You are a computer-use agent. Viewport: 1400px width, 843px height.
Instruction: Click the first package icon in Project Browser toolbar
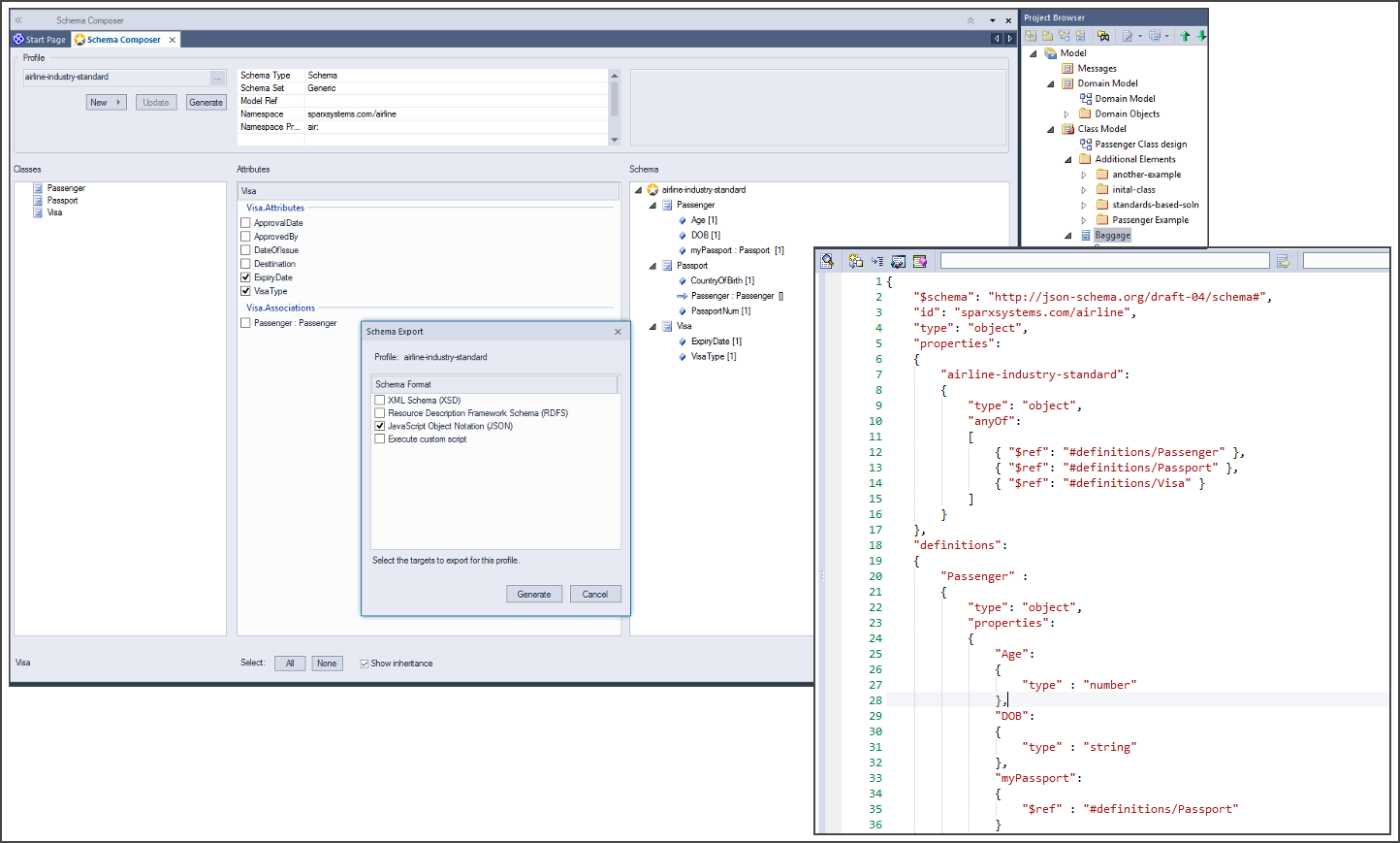point(1031,36)
